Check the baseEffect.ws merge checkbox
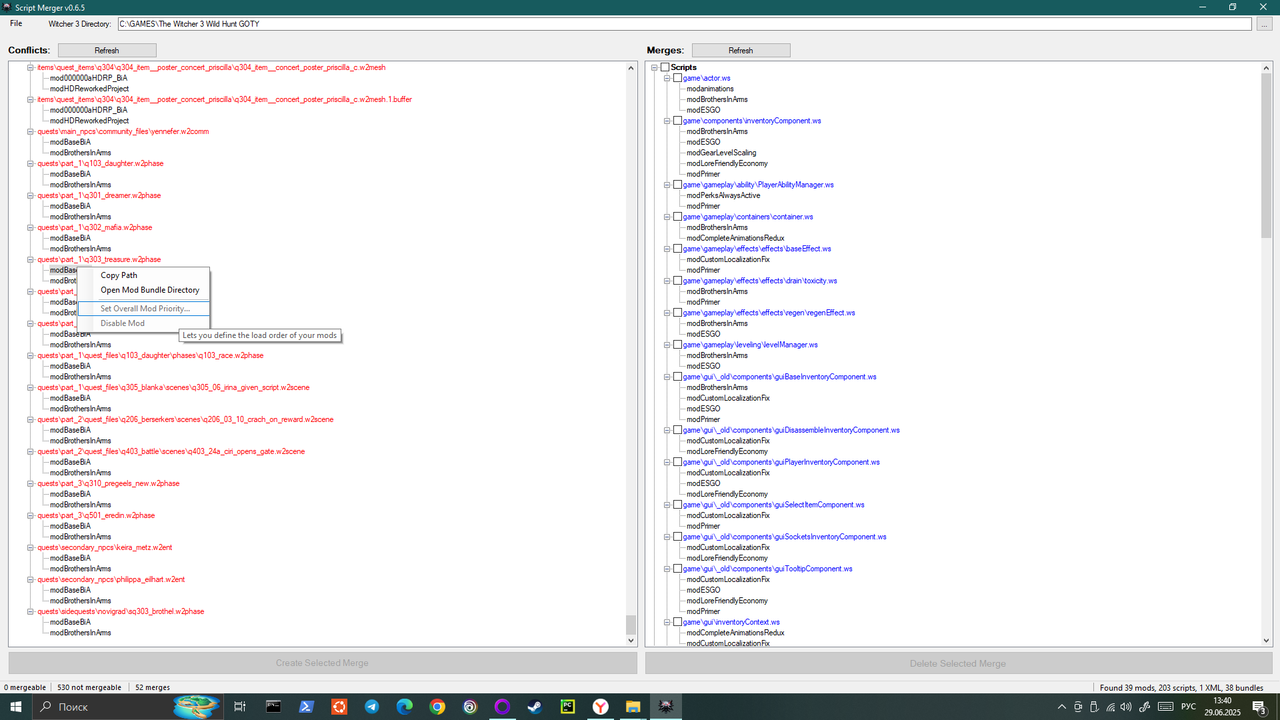1280x720 pixels. tap(677, 249)
